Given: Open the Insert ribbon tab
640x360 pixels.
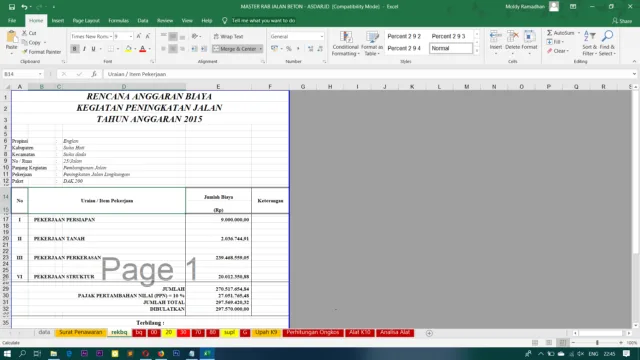Looking at the screenshot, I should [58, 20].
